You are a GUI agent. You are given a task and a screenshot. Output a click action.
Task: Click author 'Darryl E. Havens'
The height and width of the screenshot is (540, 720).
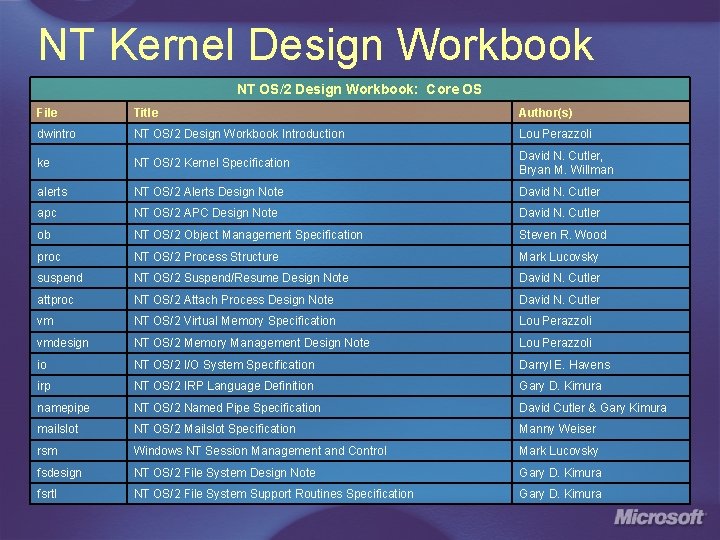564,365
